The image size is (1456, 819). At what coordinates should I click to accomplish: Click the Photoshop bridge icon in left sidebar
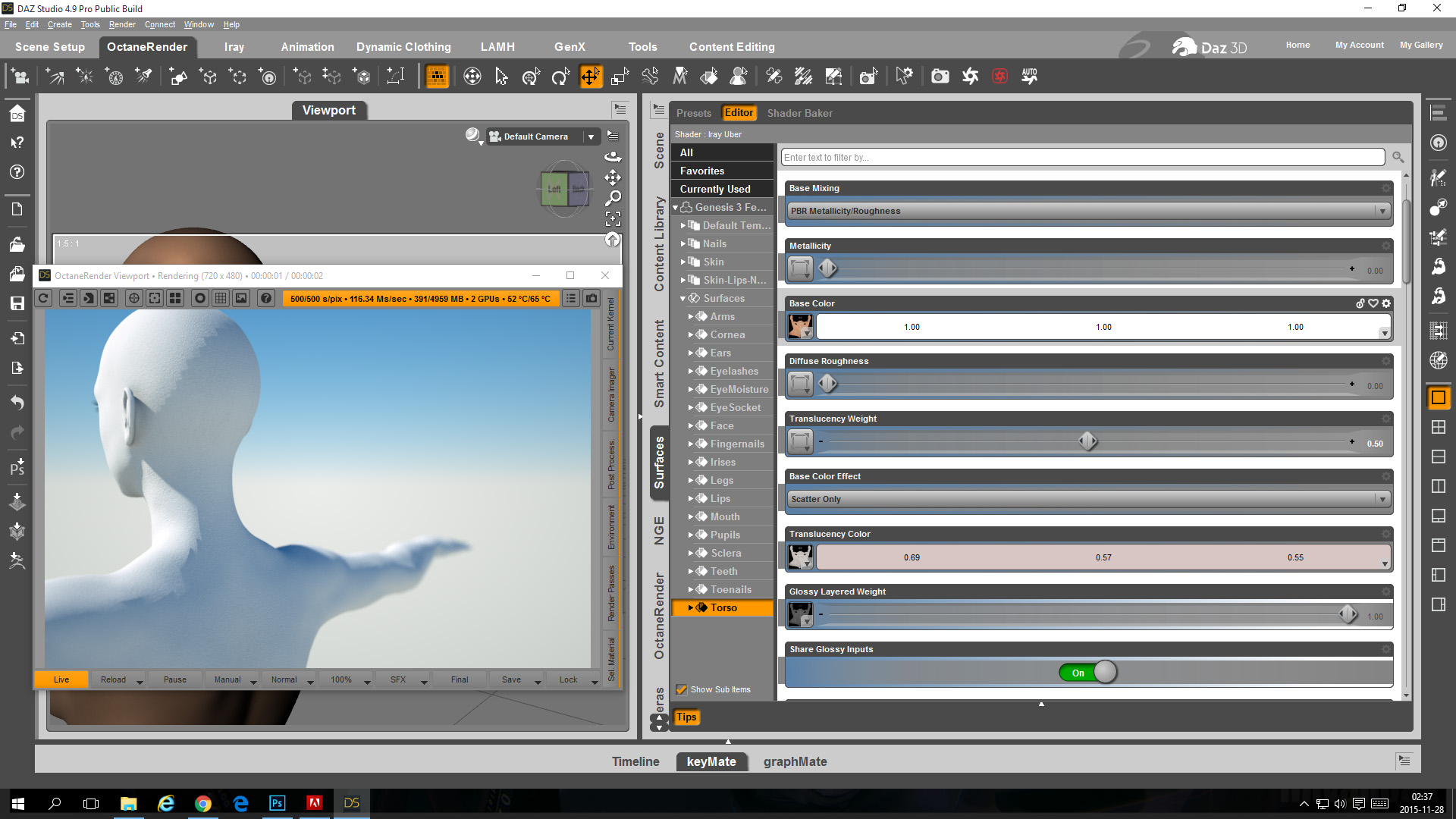17,467
